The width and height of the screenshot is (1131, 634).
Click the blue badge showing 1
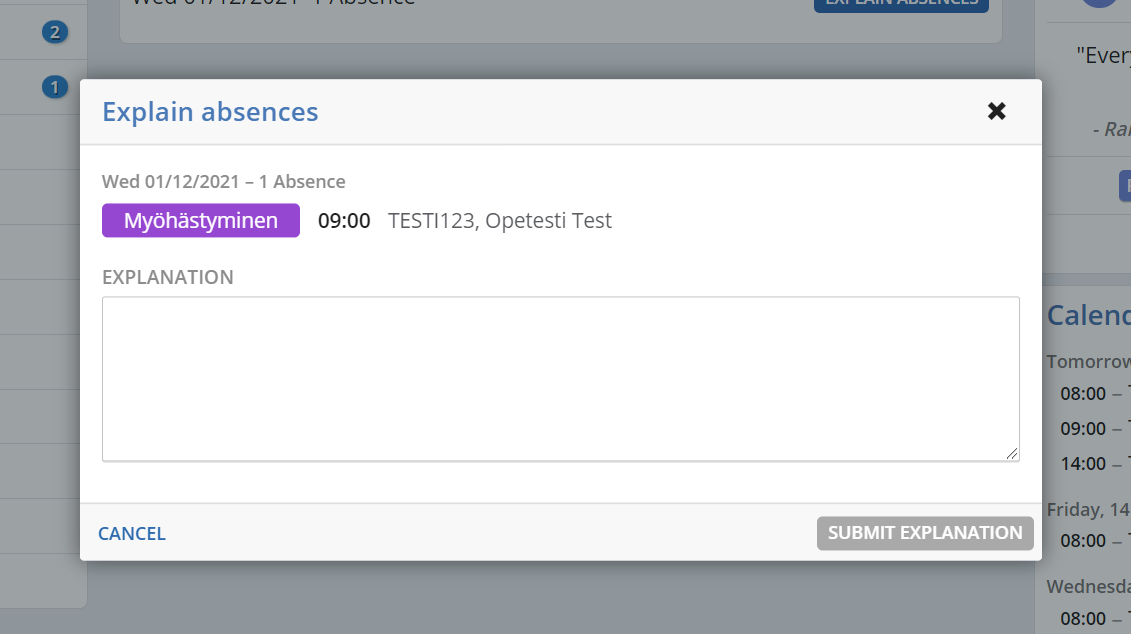tap(54, 87)
